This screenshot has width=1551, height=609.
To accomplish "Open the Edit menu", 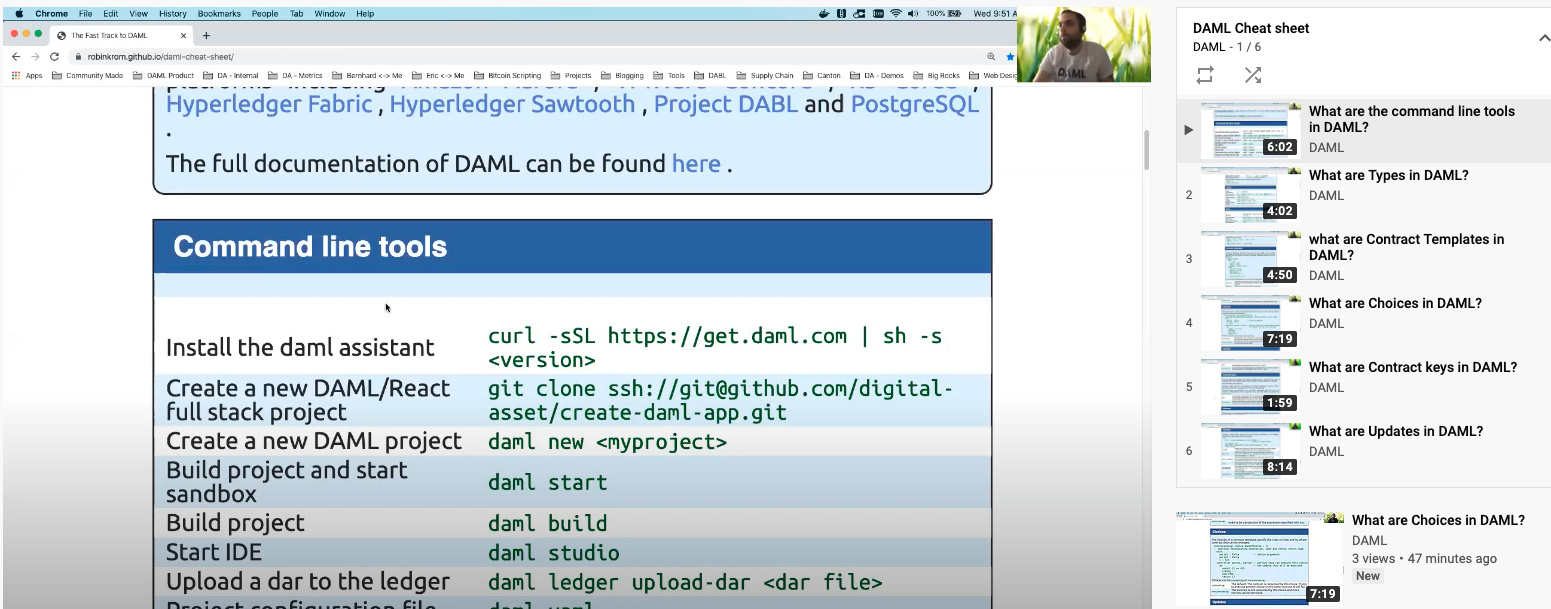I will coord(110,14).
